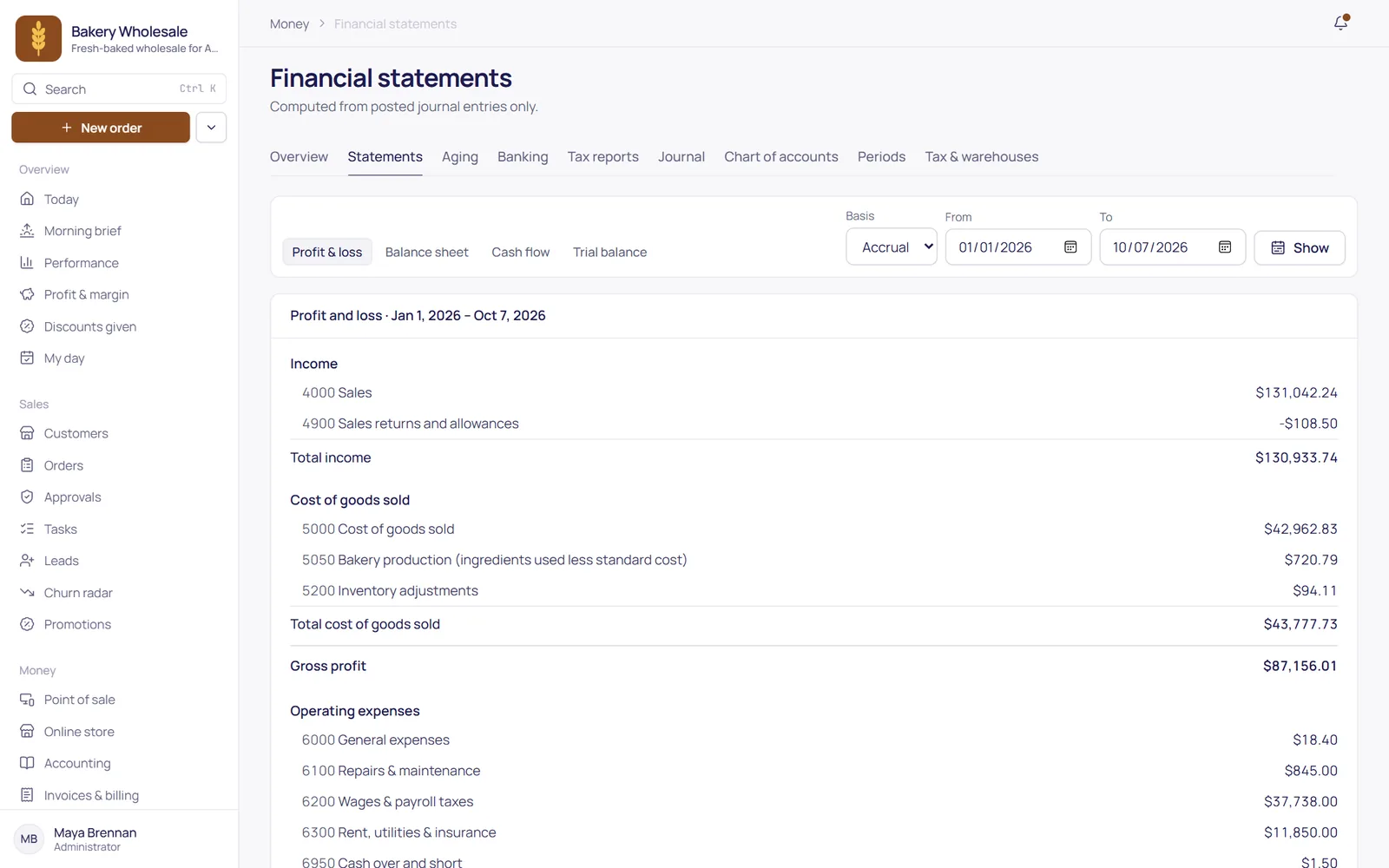Open the Promotions sidebar item
The height and width of the screenshot is (868, 1389).
click(x=119, y=624)
